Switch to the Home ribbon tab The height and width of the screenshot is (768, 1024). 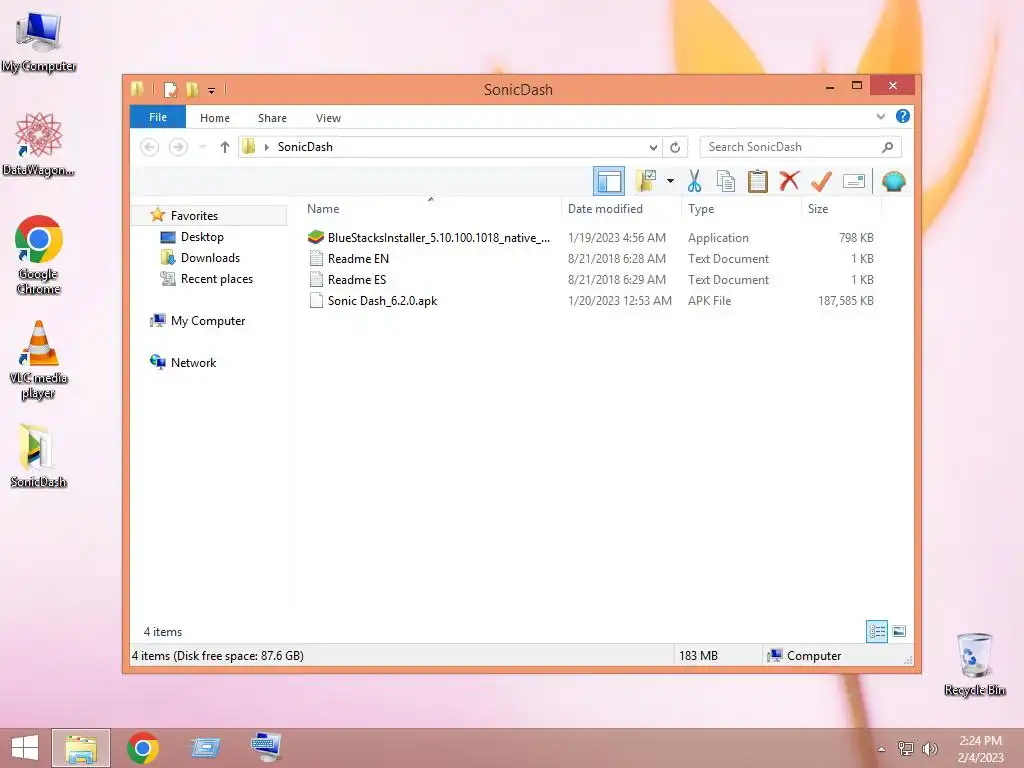[215, 118]
